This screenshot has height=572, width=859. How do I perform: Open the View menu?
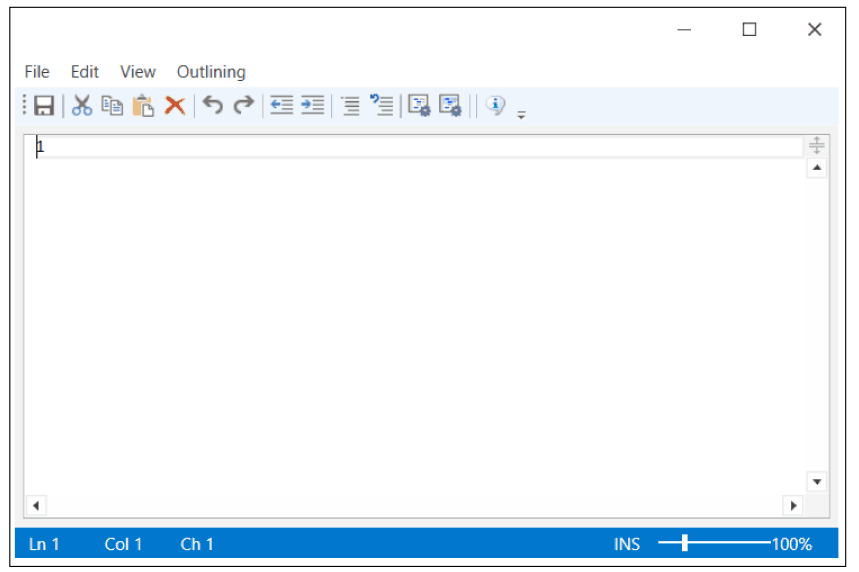tap(138, 72)
